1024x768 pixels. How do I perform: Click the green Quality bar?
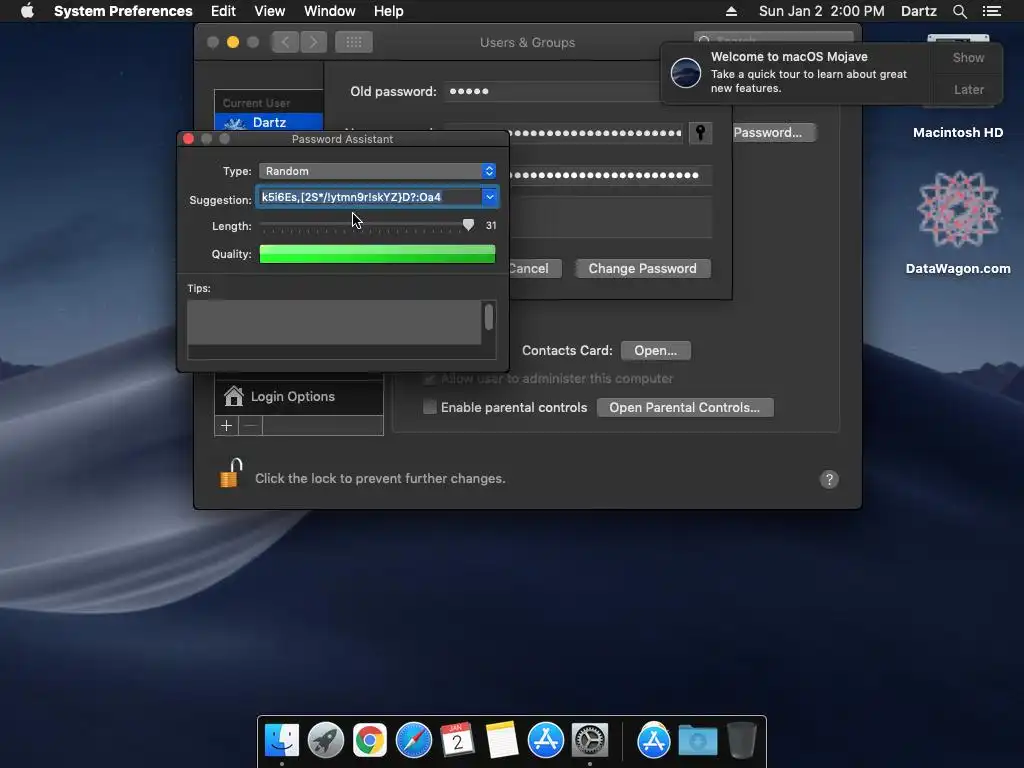(377, 254)
